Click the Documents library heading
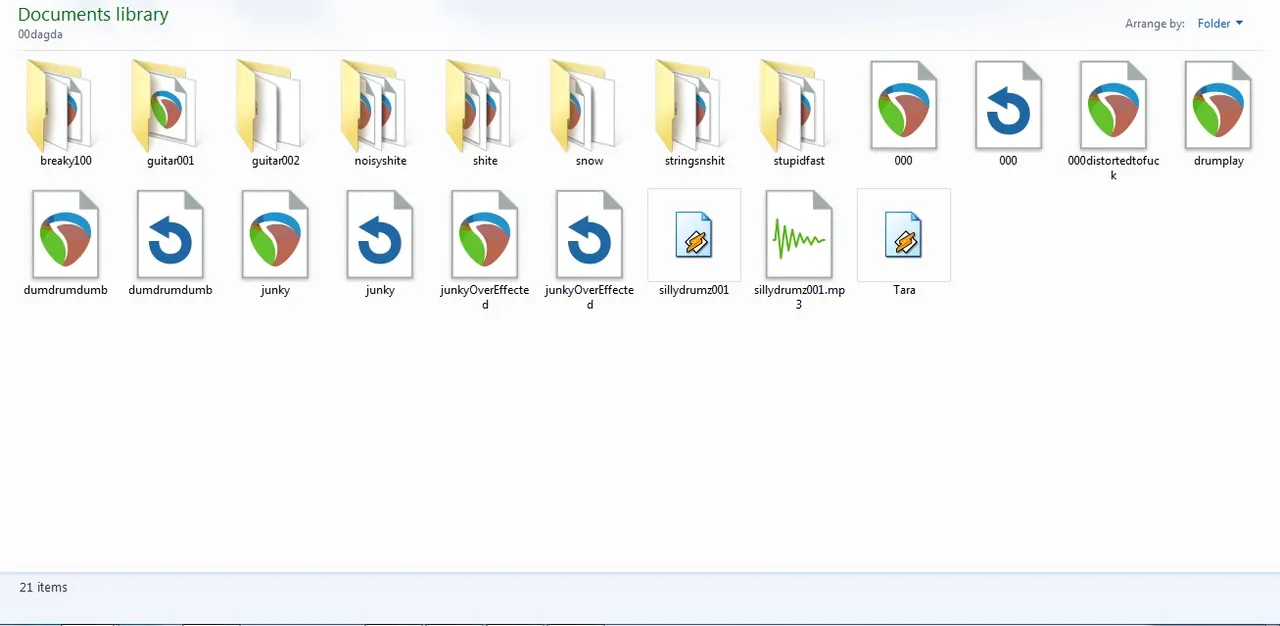This screenshot has width=1280, height=626. [93, 15]
